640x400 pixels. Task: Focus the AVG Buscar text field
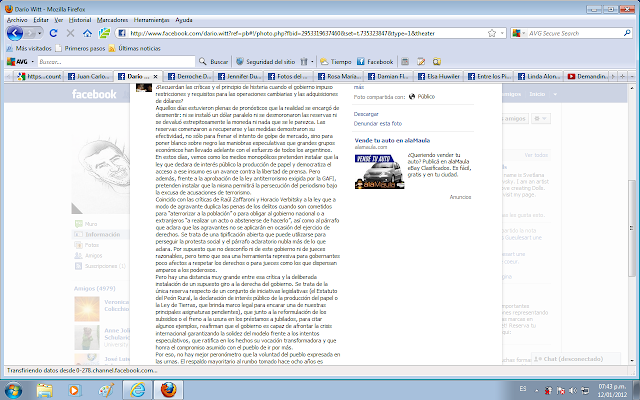(116, 62)
